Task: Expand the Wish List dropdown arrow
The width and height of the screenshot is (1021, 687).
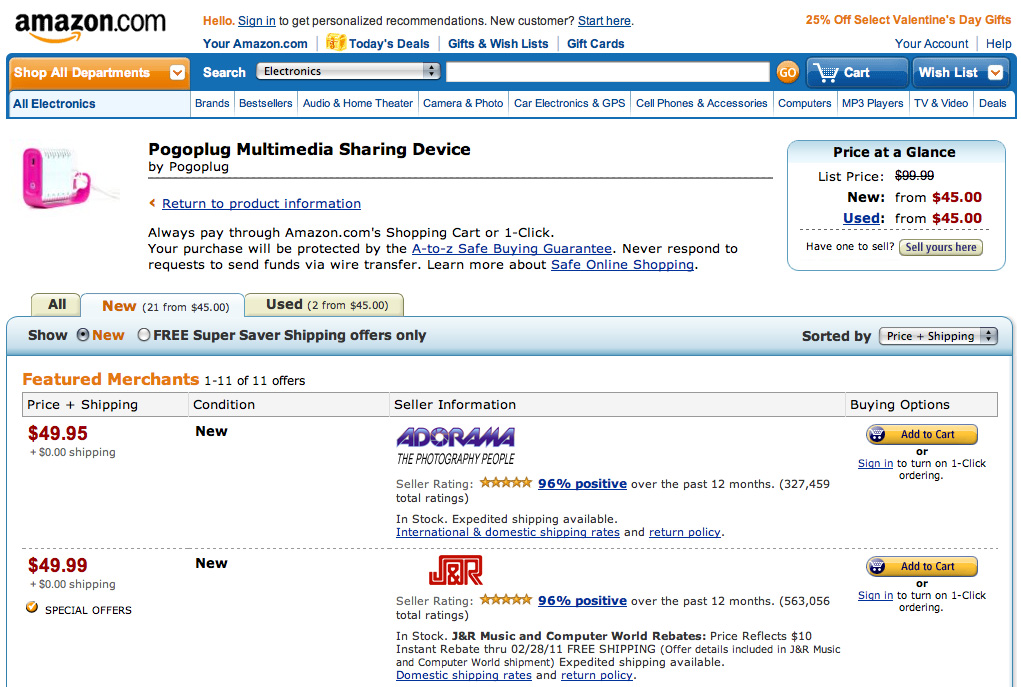Action: tap(994, 72)
